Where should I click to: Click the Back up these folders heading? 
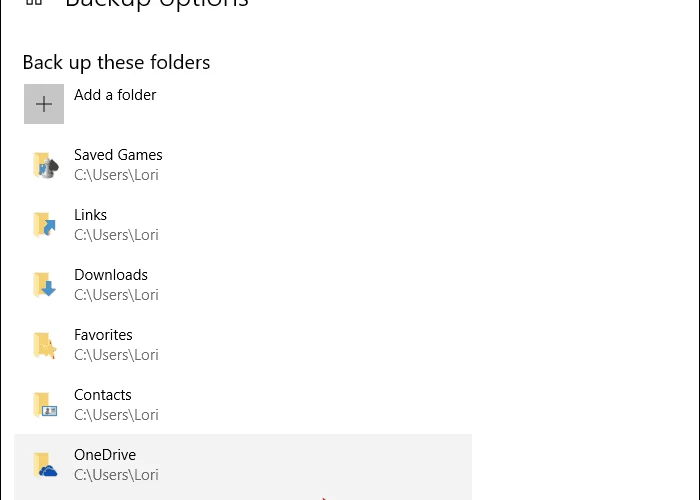tap(117, 62)
